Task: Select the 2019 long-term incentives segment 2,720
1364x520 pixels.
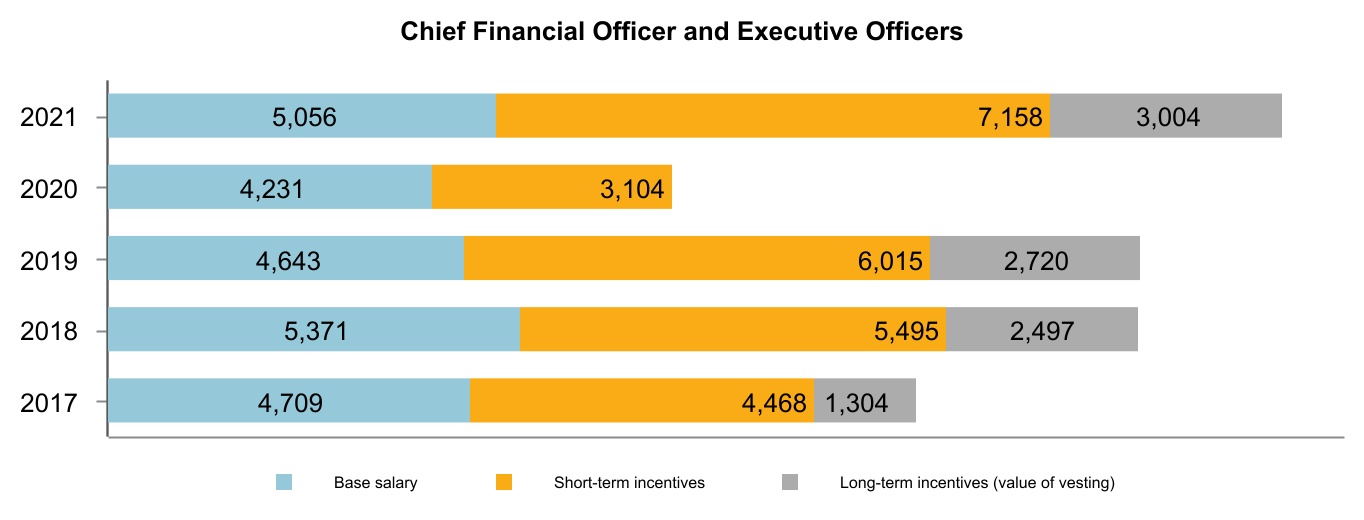Action: pyautogui.click(x=1035, y=259)
